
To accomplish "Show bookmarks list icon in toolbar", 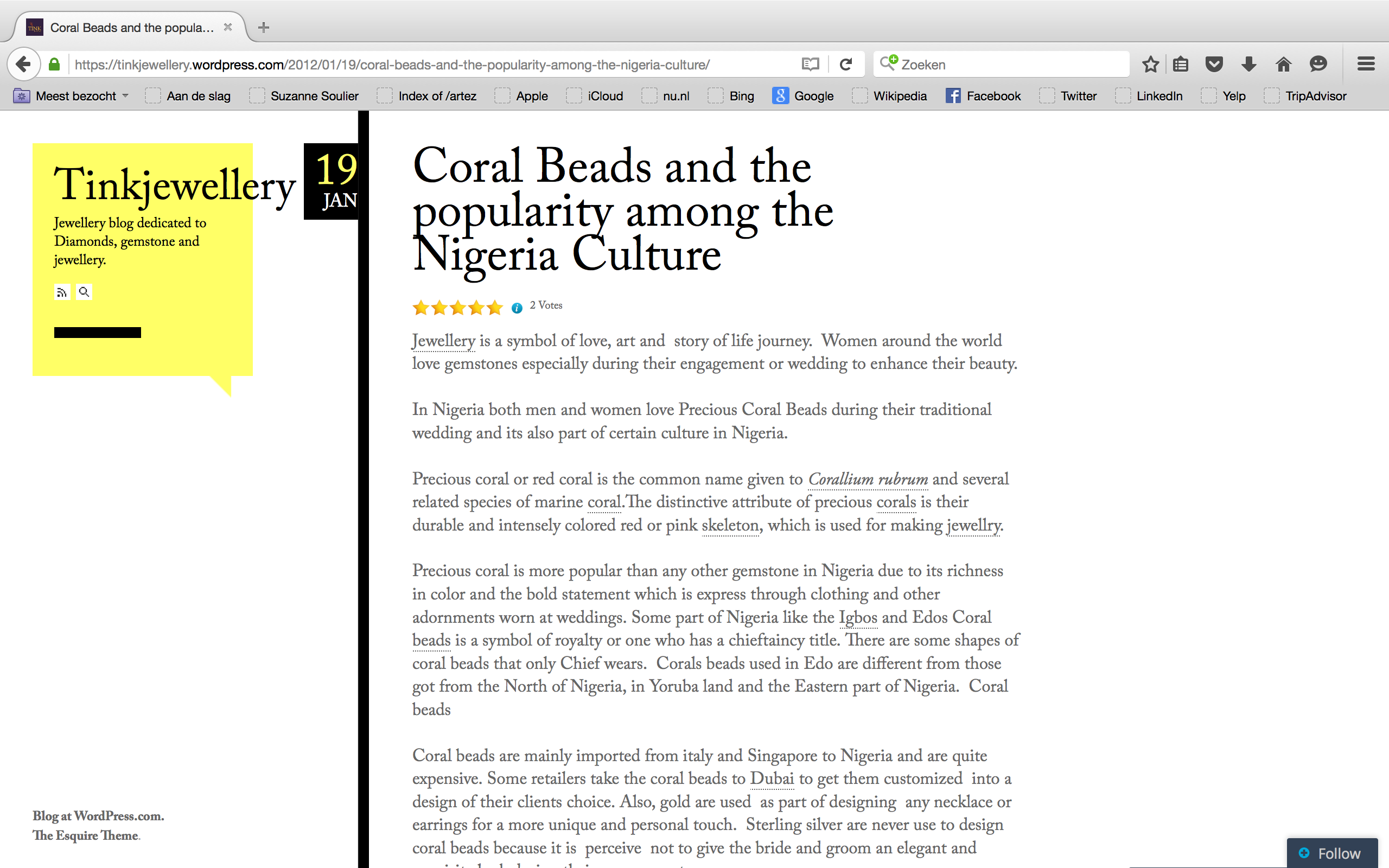I will click(x=1181, y=65).
